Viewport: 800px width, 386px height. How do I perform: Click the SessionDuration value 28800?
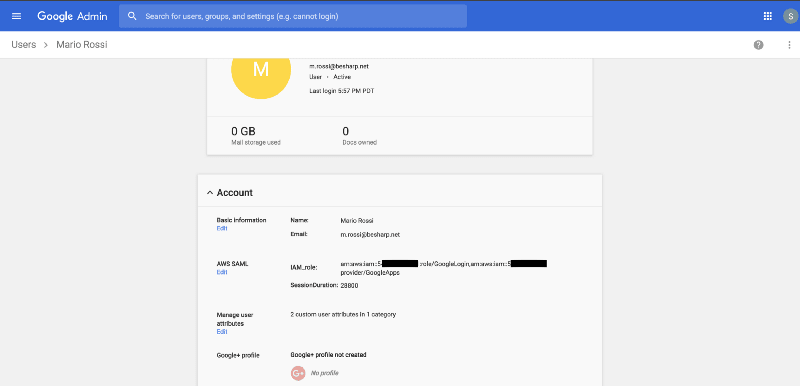coord(349,286)
